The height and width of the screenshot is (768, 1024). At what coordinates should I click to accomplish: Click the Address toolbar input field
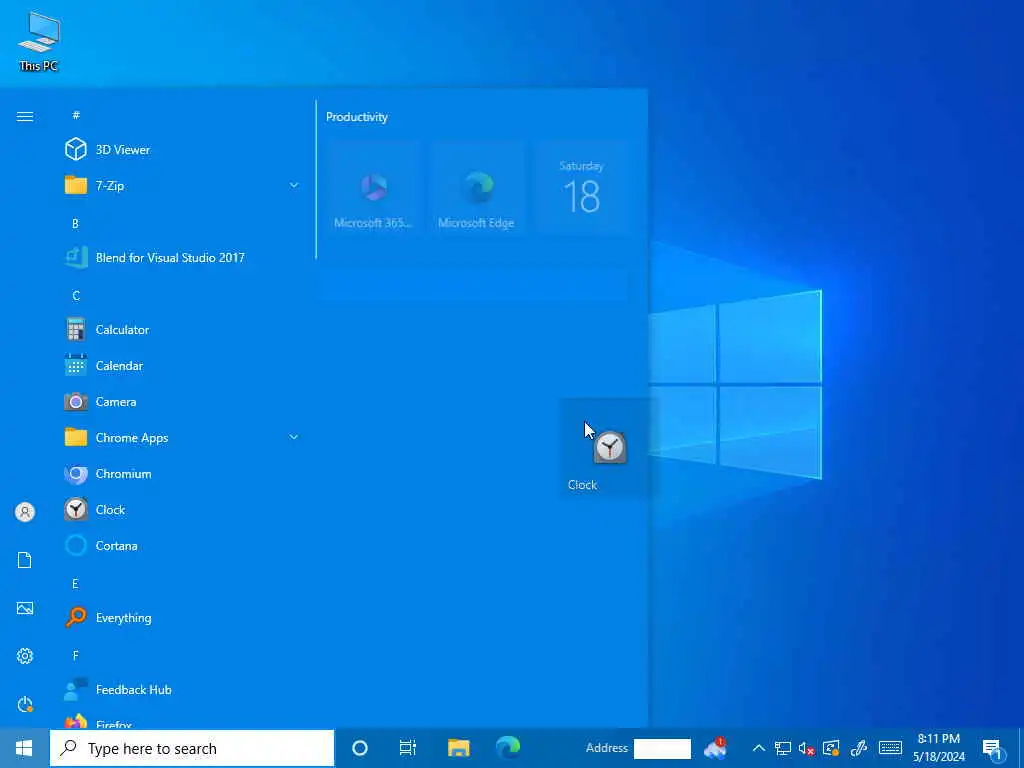point(662,748)
